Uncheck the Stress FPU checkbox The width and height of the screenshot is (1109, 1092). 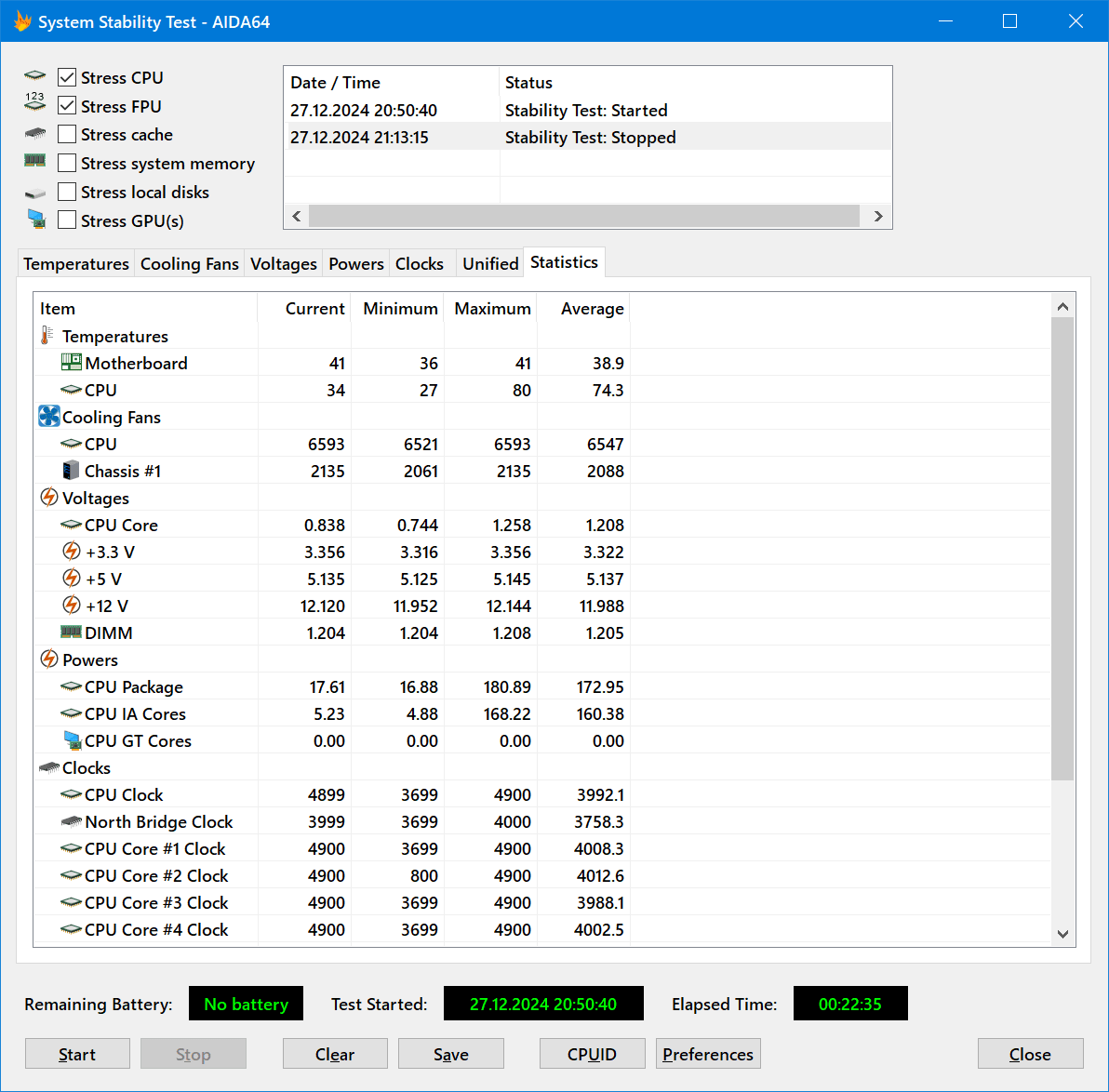point(66,105)
